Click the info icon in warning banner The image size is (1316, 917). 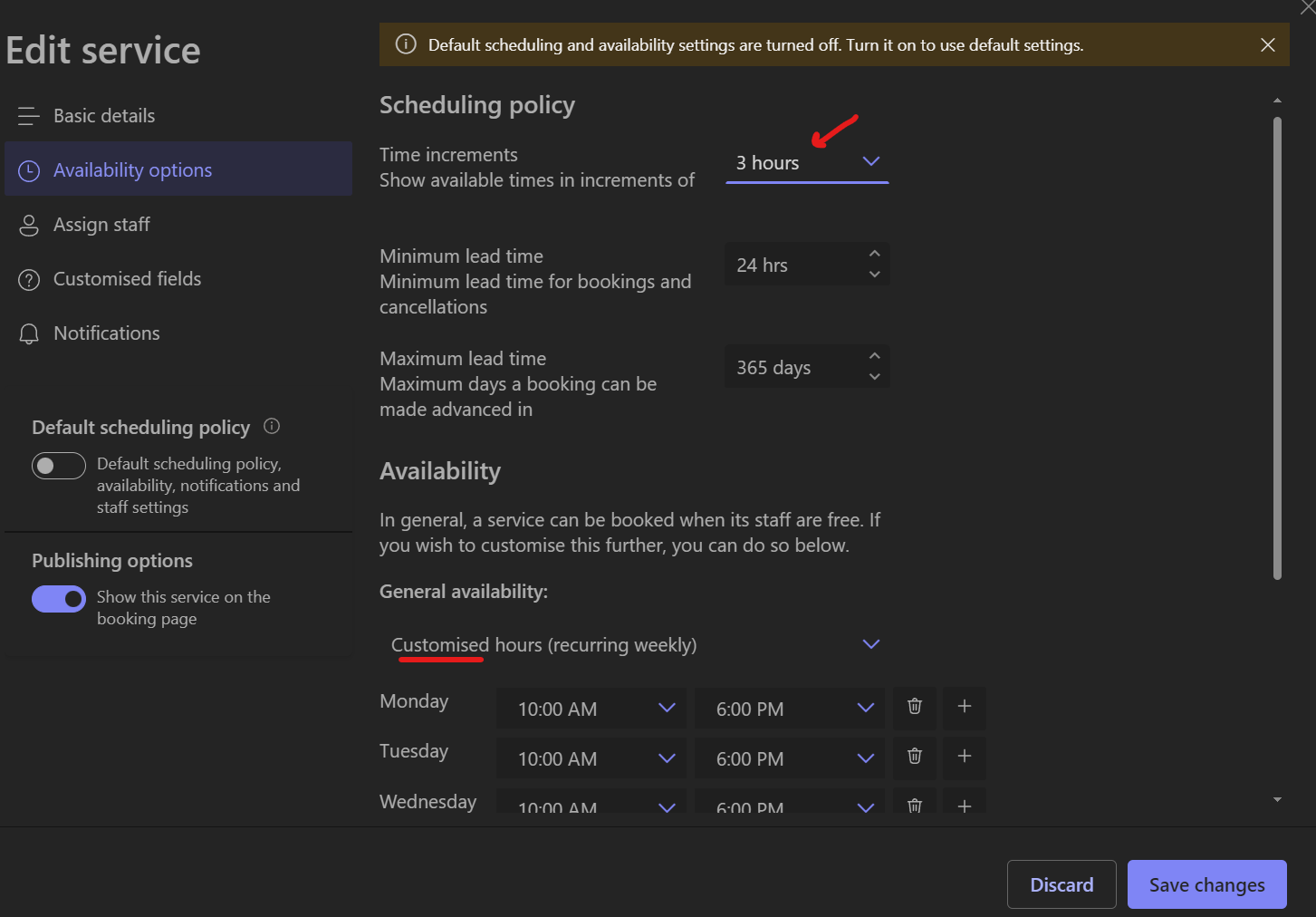[x=406, y=44]
